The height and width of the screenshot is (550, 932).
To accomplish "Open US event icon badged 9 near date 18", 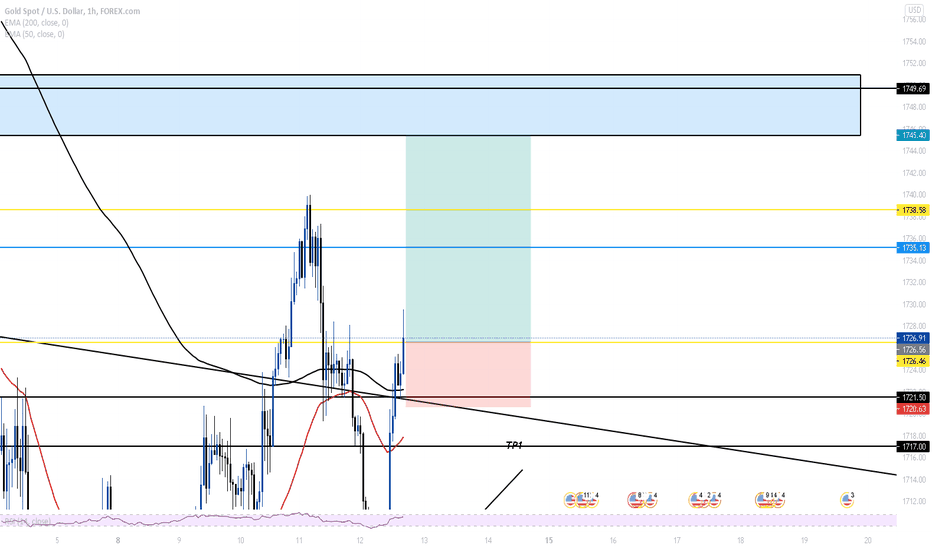I will [763, 500].
